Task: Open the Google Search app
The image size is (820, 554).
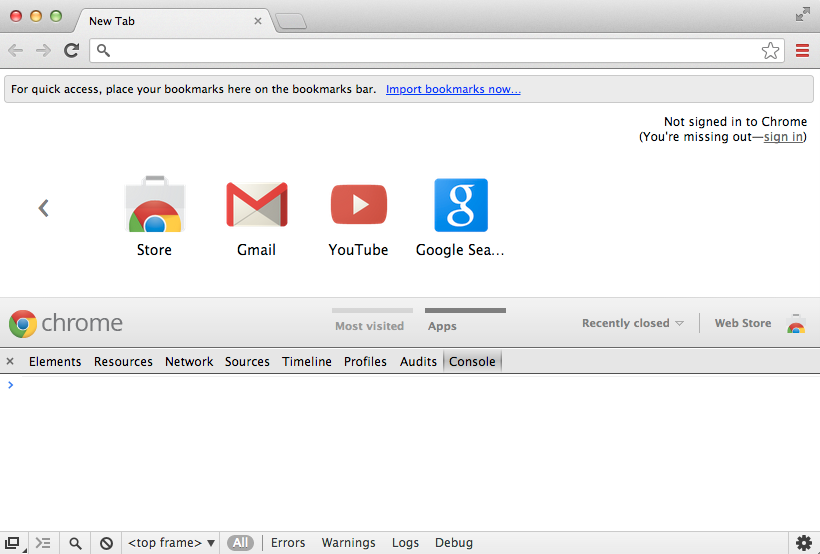Action: 461,218
